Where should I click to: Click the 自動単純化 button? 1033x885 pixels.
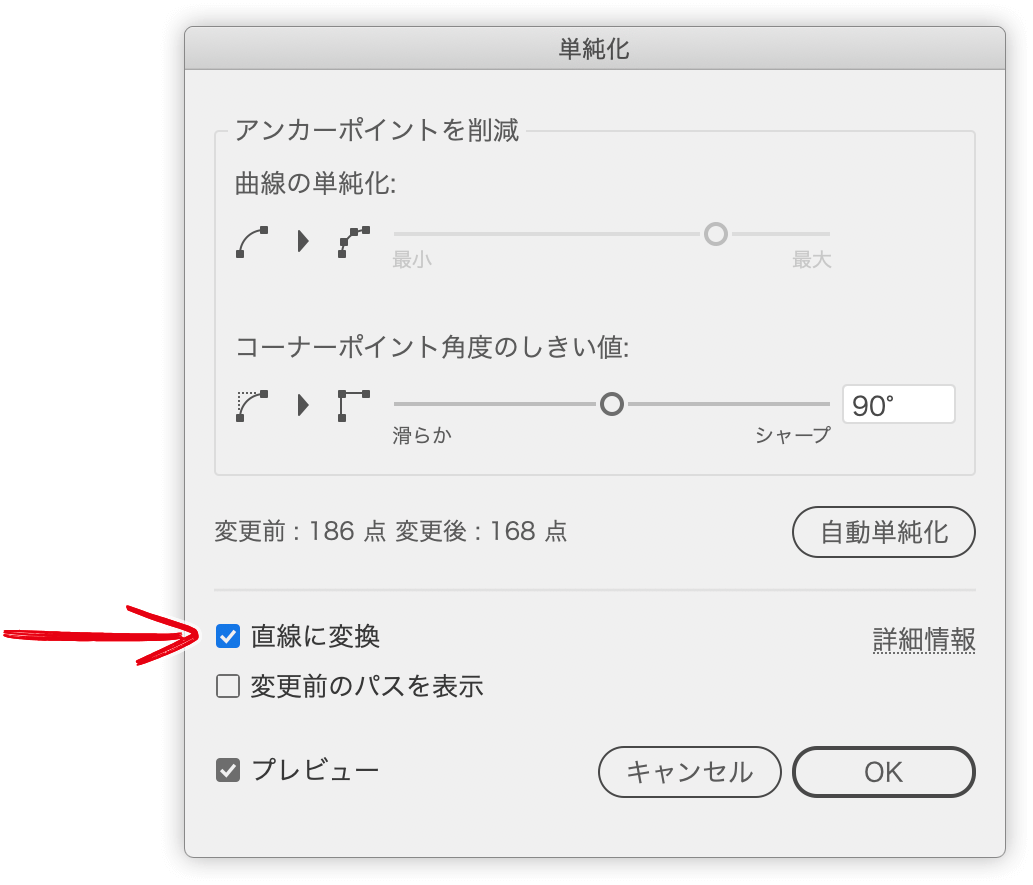click(883, 532)
